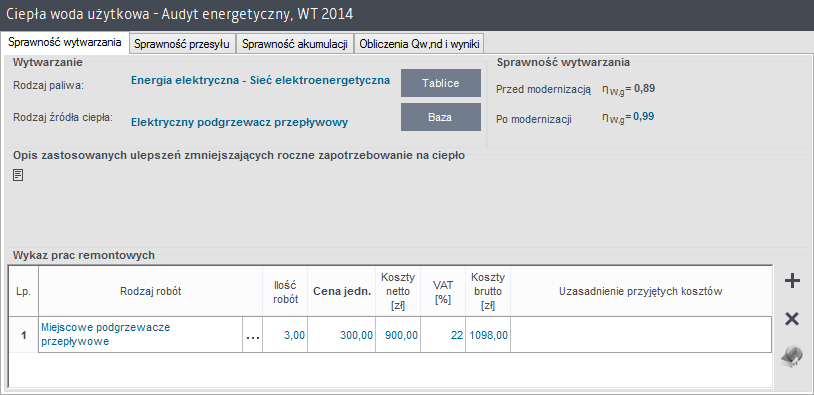
Task: Edit the VAT cell value 22
Action: (443, 335)
